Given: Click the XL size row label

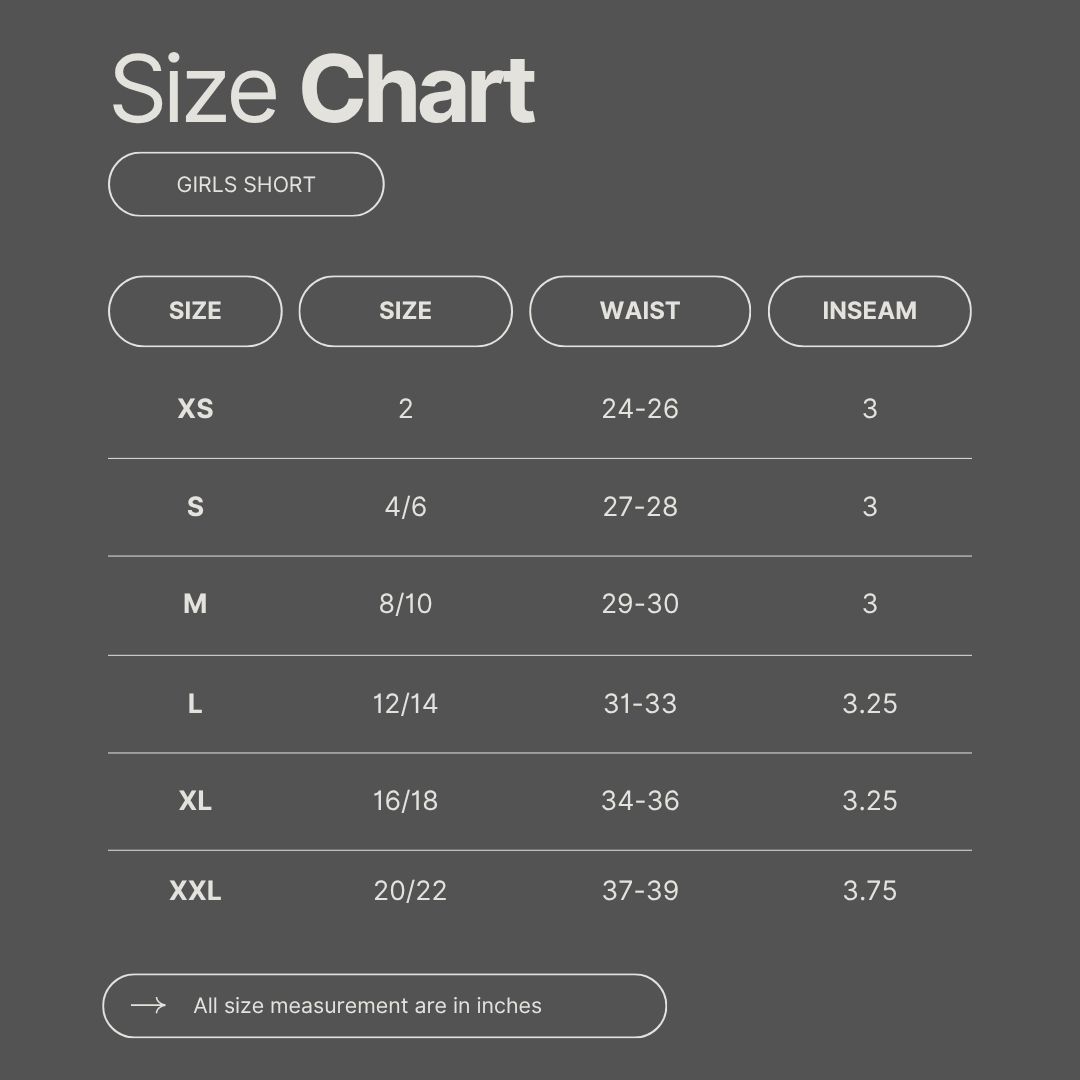Looking at the screenshot, I should coord(195,801).
